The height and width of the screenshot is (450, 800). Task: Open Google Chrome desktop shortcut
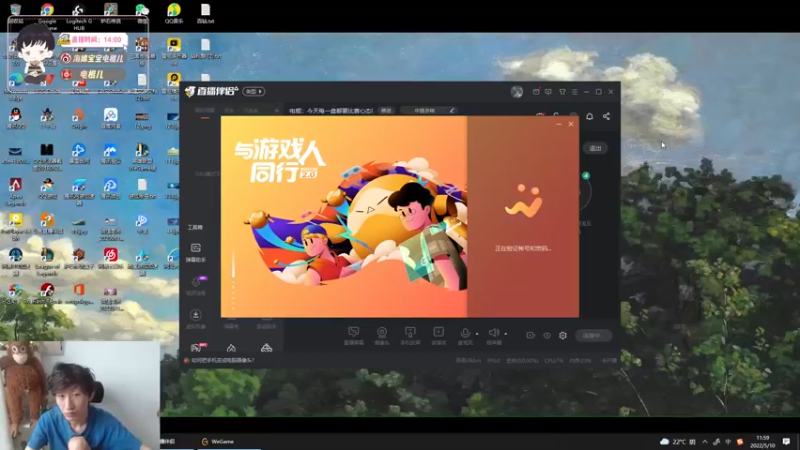[47, 14]
